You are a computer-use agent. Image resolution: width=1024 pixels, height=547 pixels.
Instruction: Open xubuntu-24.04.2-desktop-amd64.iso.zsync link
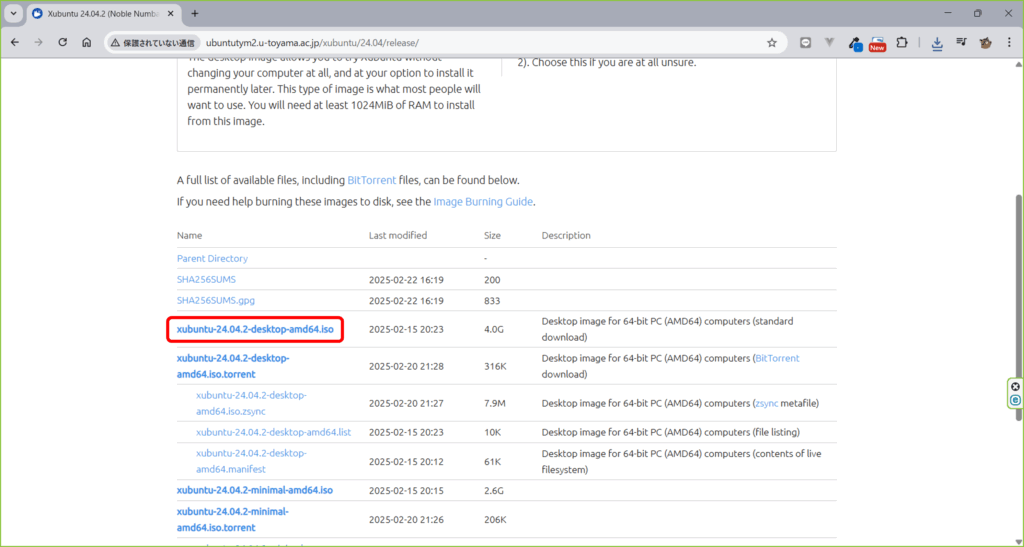tap(251, 403)
